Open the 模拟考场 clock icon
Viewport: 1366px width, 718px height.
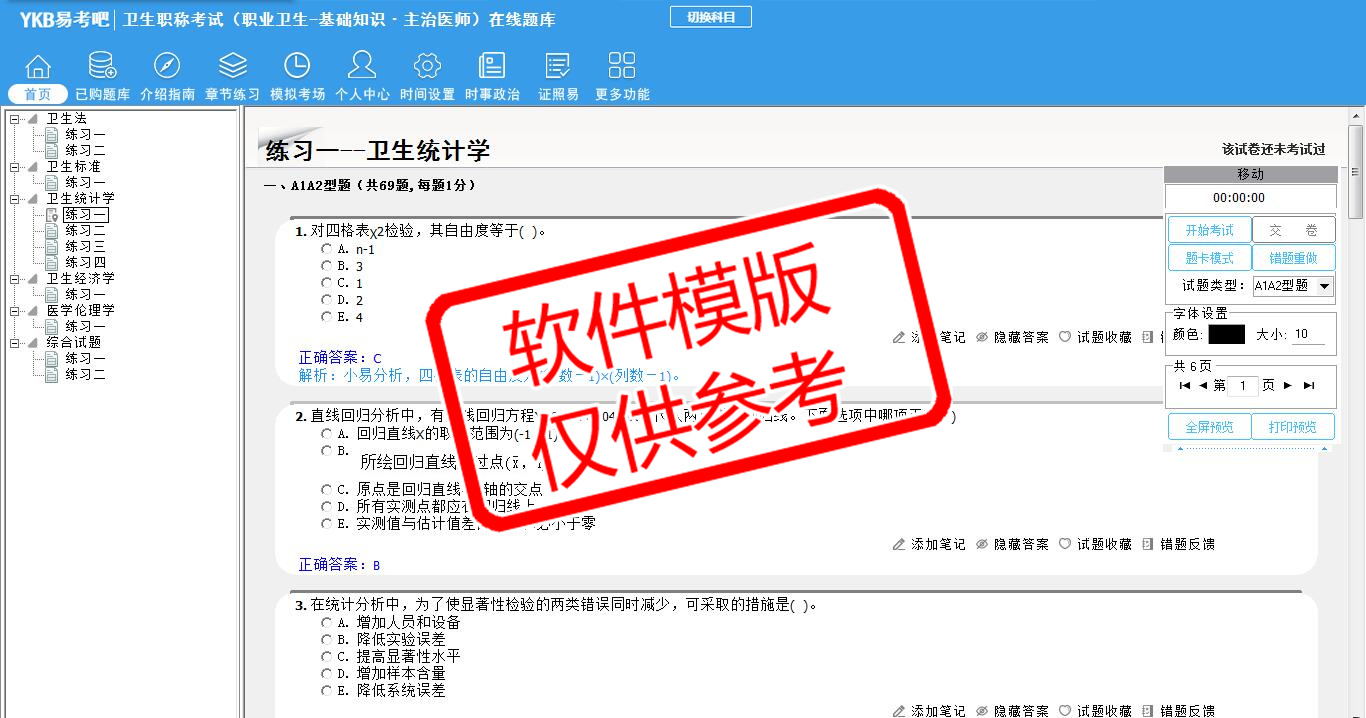[297, 67]
